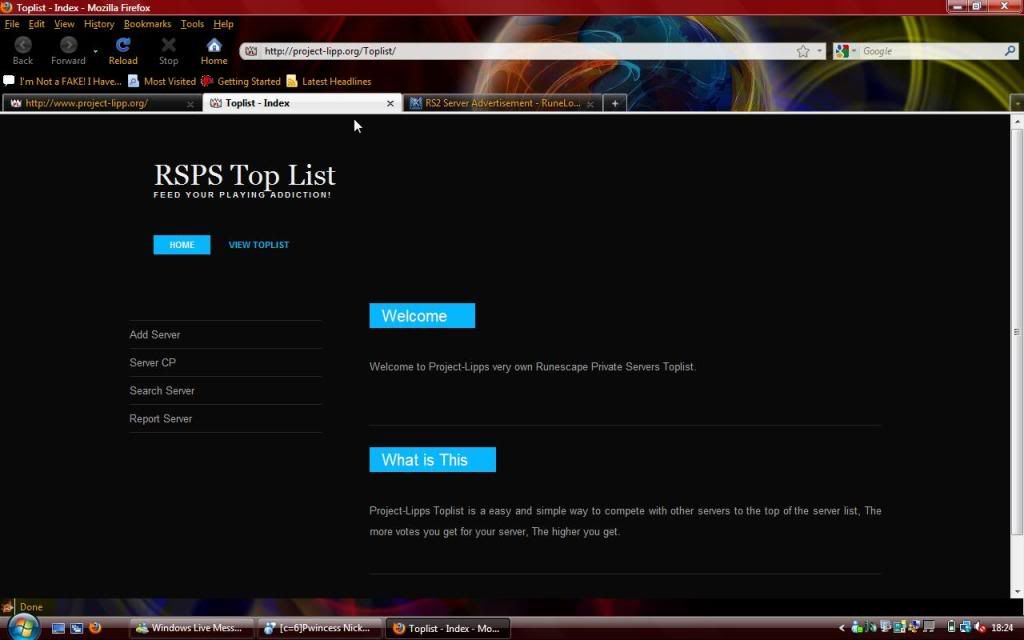Click the Windows Start orb
This screenshot has height=640, width=1024.
22,628
